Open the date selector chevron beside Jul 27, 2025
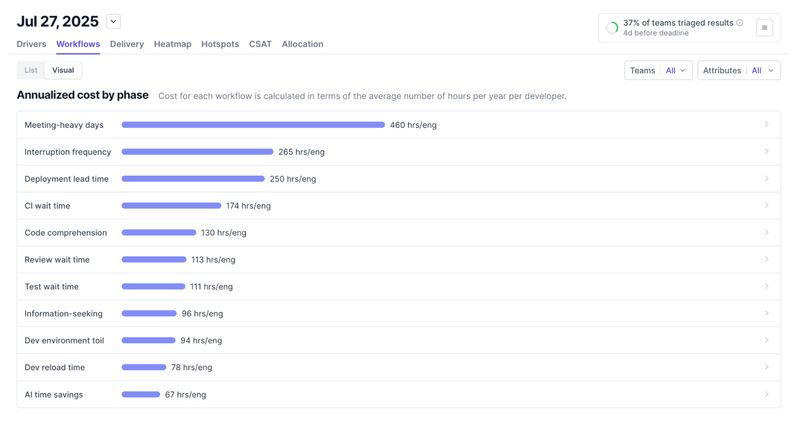 coord(113,22)
